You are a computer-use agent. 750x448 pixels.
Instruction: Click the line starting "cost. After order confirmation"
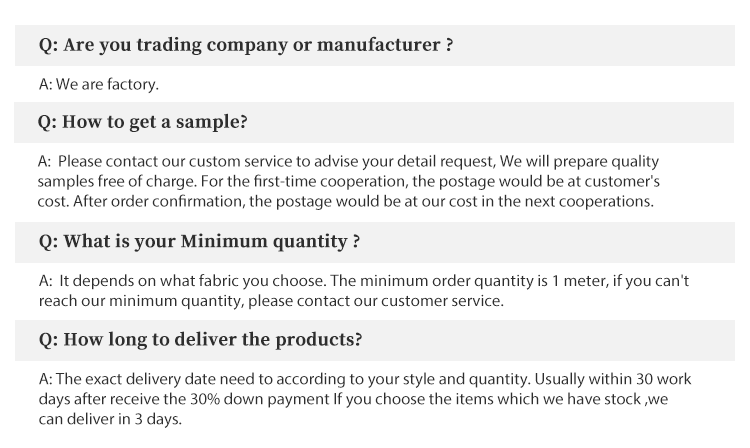click(x=345, y=201)
